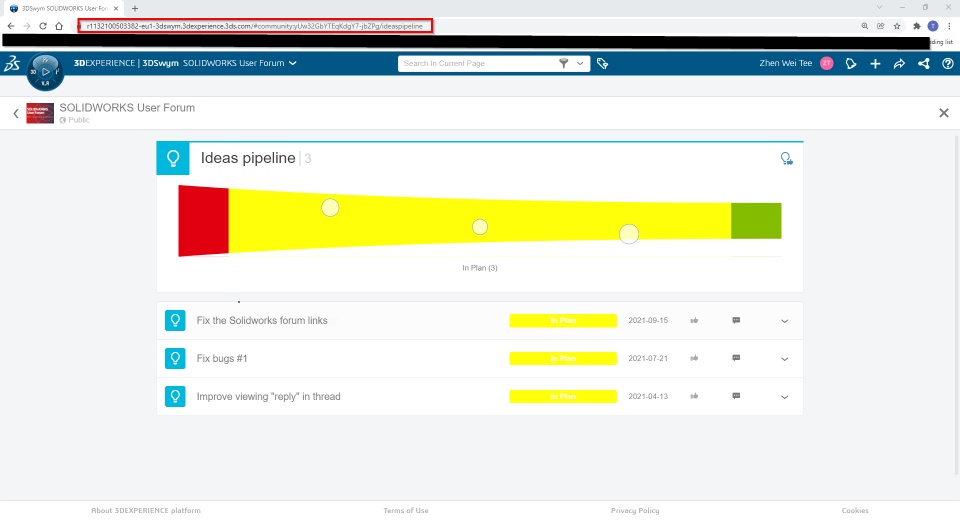Click Zhen Wei Tee profile avatar
Screen dimensions: 960x520
827,63
